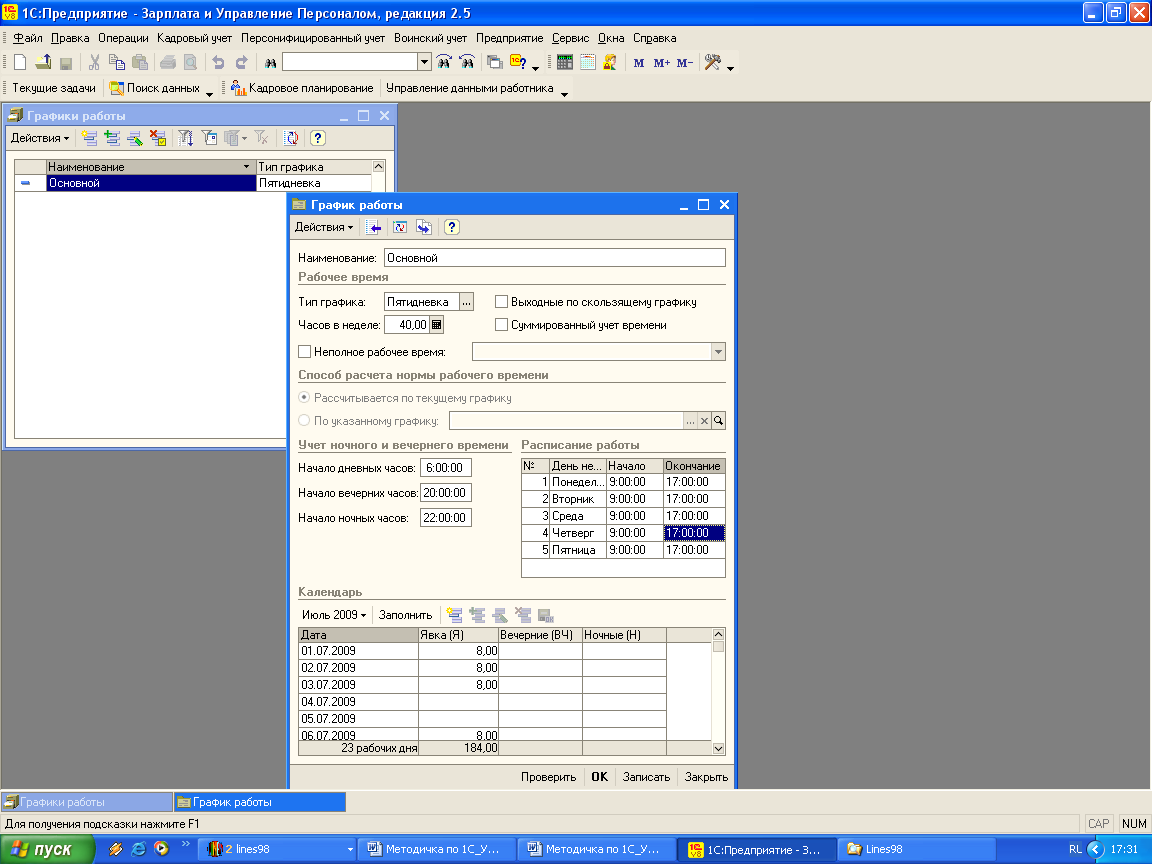The height and width of the screenshot is (864, 1152).
Task: Click the Open file icon in main toolbar
Action: coord(43,62)
